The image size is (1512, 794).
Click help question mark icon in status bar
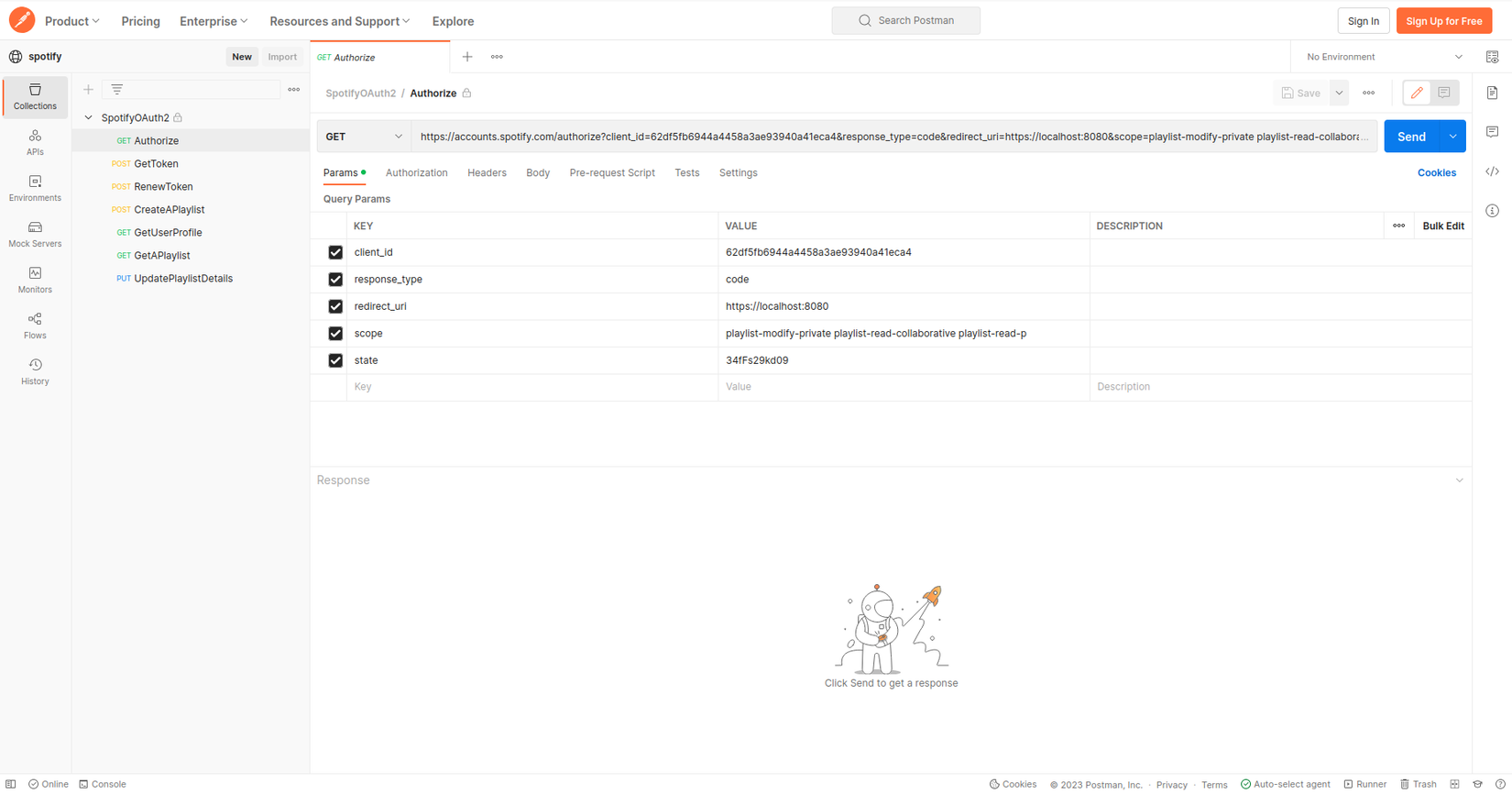[x=1501, y=785]
